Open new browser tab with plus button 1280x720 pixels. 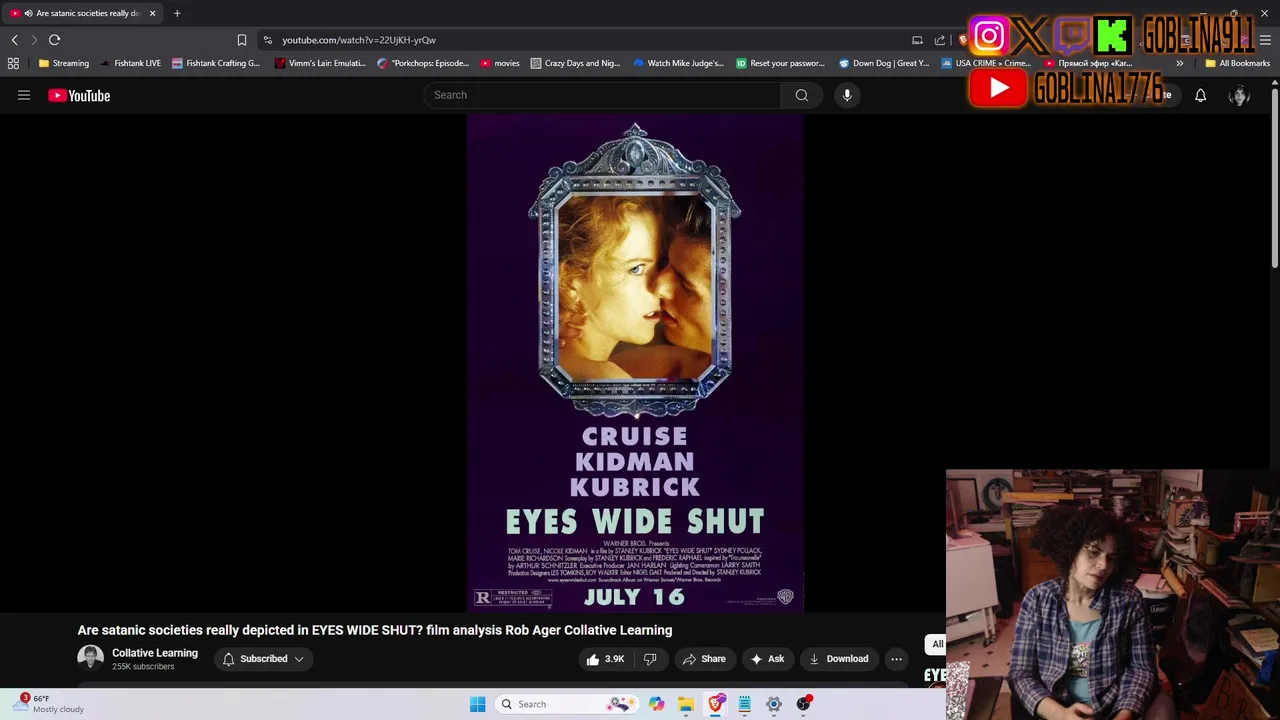tap(177, 13)
